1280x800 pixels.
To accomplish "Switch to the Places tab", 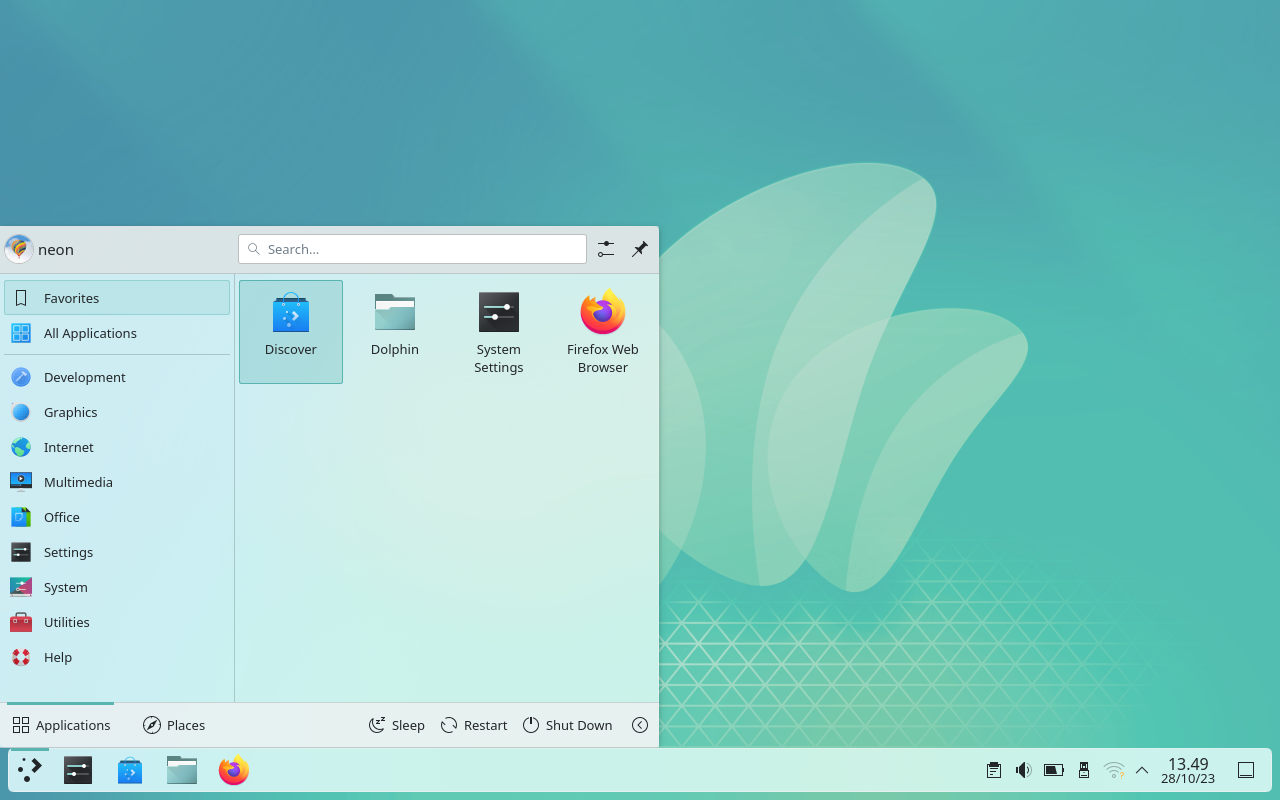I will click(173, 725).
